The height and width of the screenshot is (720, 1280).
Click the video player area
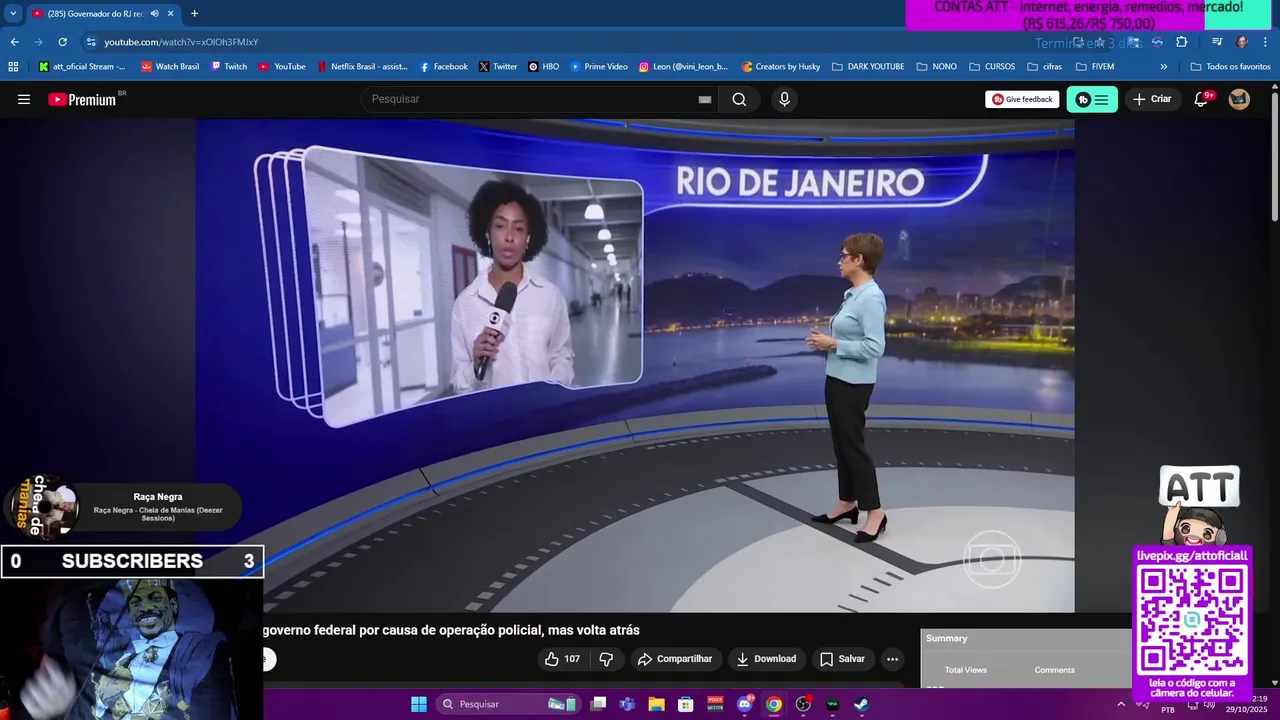coord(635,365)
